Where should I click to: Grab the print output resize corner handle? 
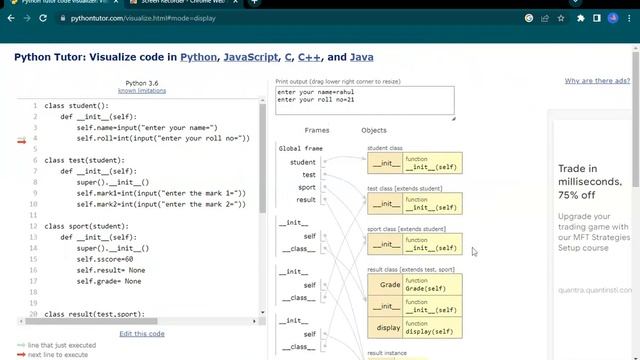(453, 118)
